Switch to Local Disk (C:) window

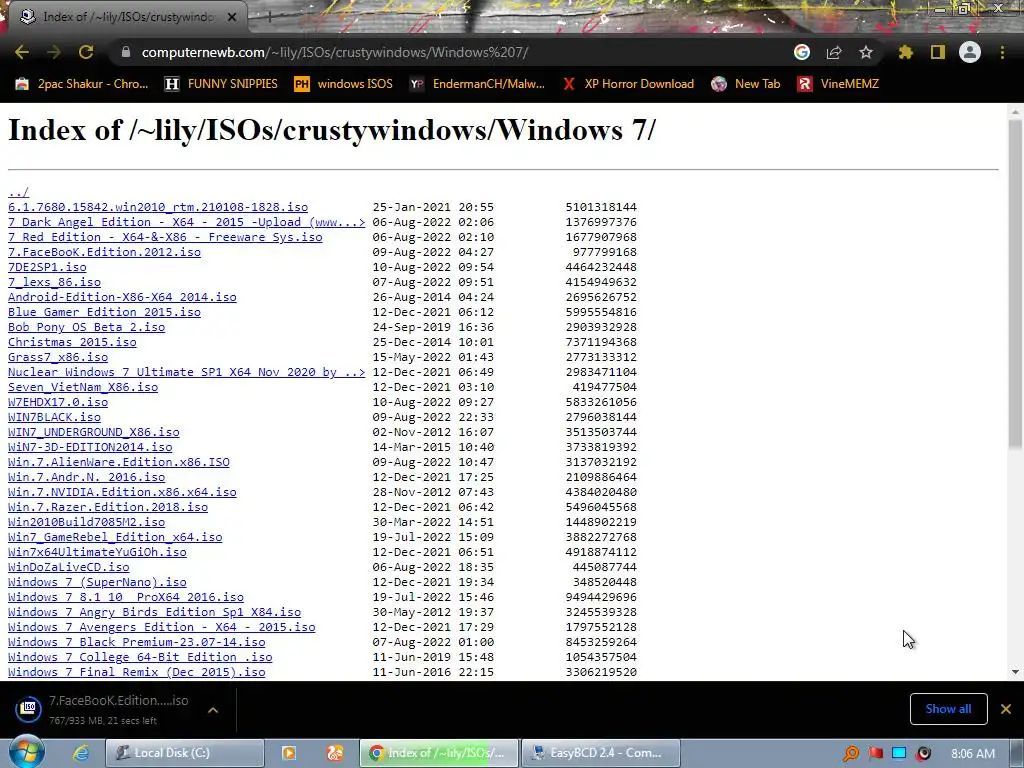click(x=185, y=753)
